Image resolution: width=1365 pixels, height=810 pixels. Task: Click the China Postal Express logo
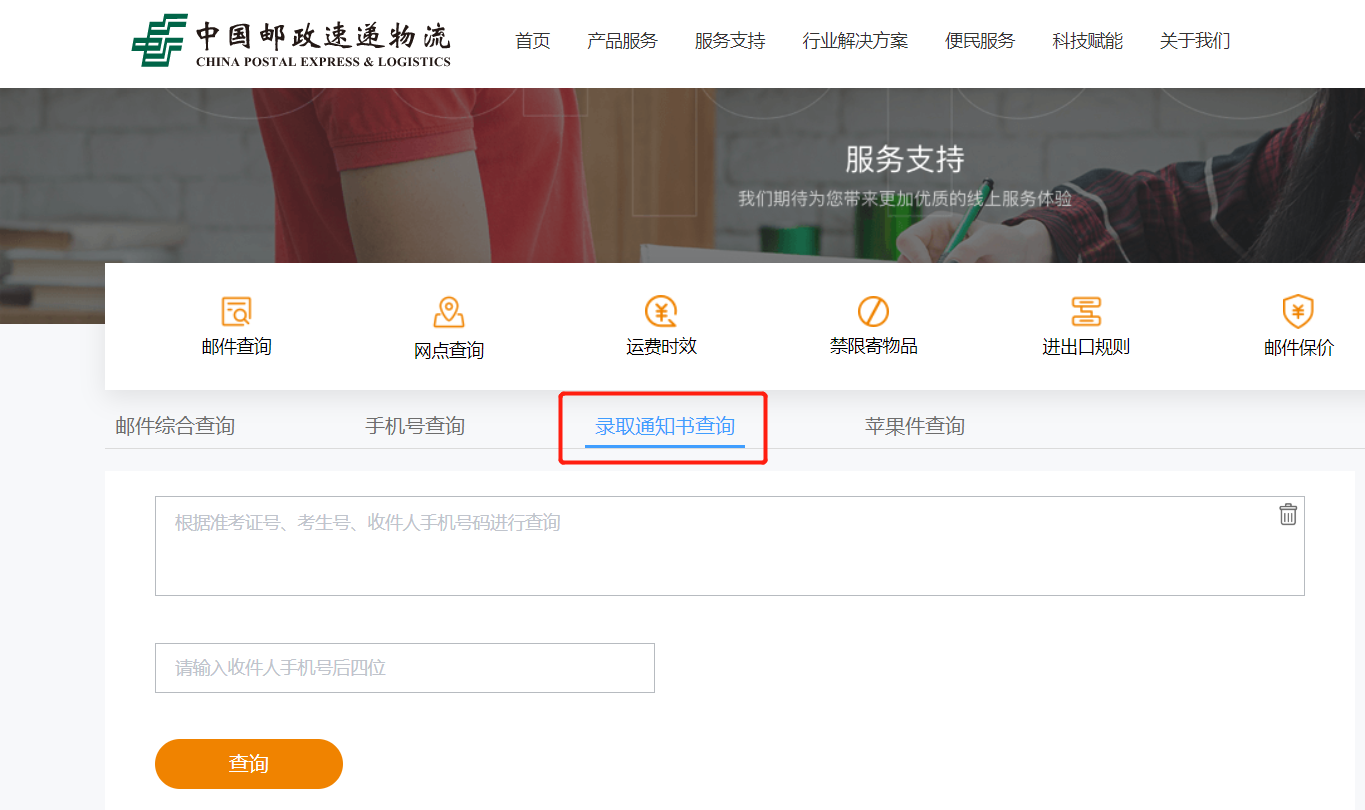[291, 41]
